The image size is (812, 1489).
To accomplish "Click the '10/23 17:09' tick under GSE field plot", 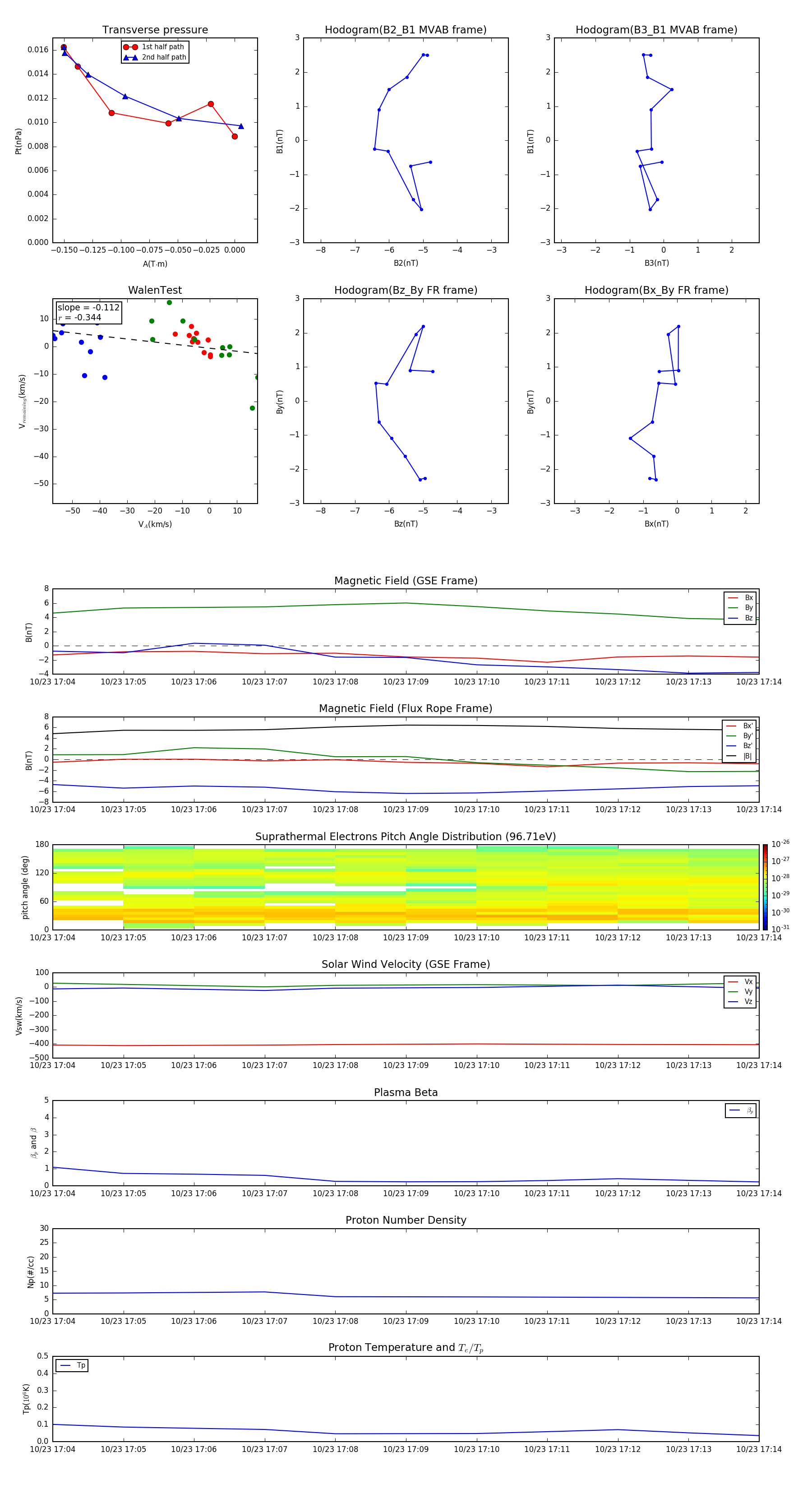I will click(406, 682).
